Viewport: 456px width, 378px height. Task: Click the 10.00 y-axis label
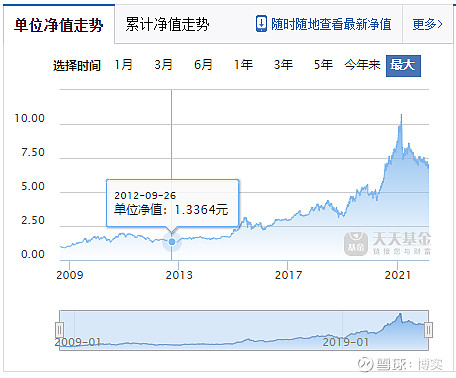29,118
